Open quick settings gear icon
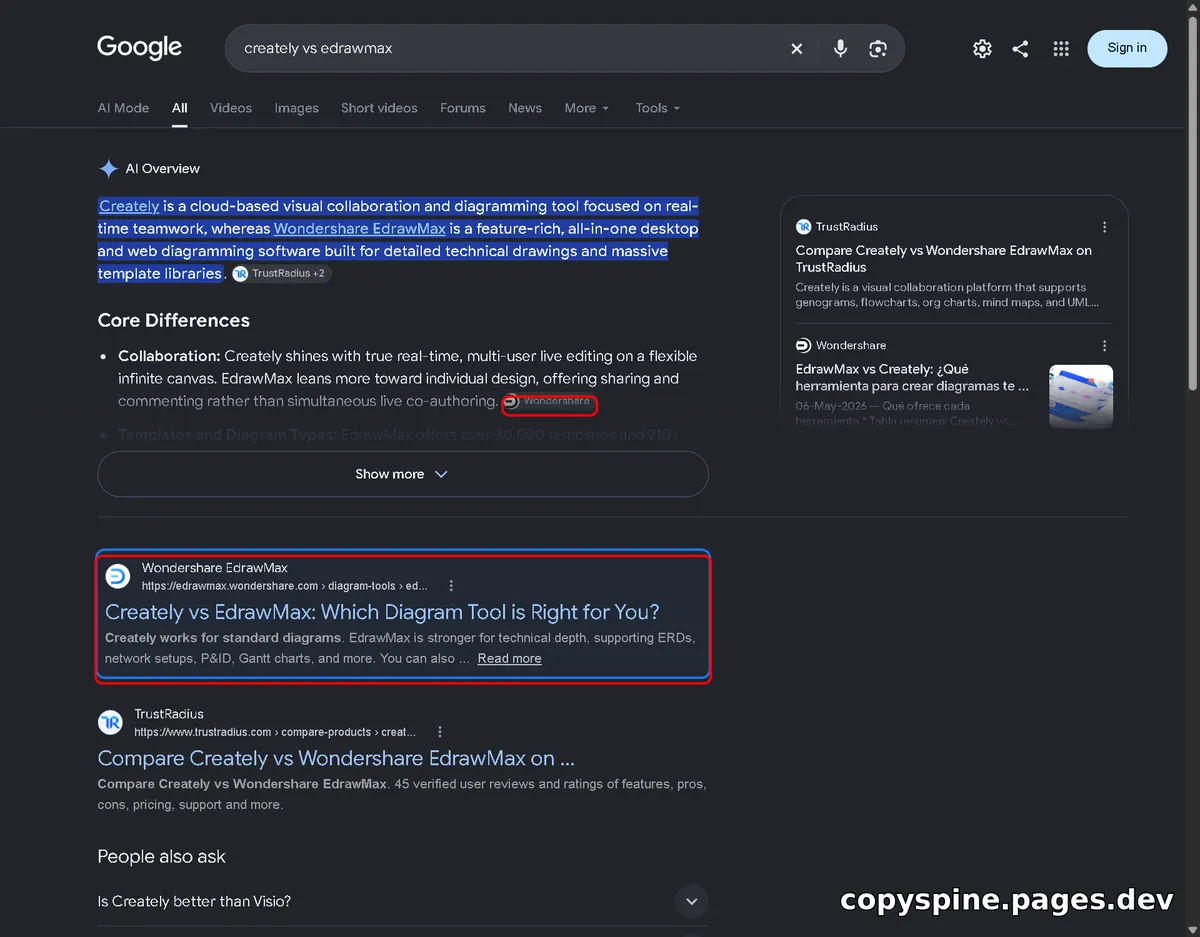The width and height of the screenshot is (1200, 937). (982, 48)
